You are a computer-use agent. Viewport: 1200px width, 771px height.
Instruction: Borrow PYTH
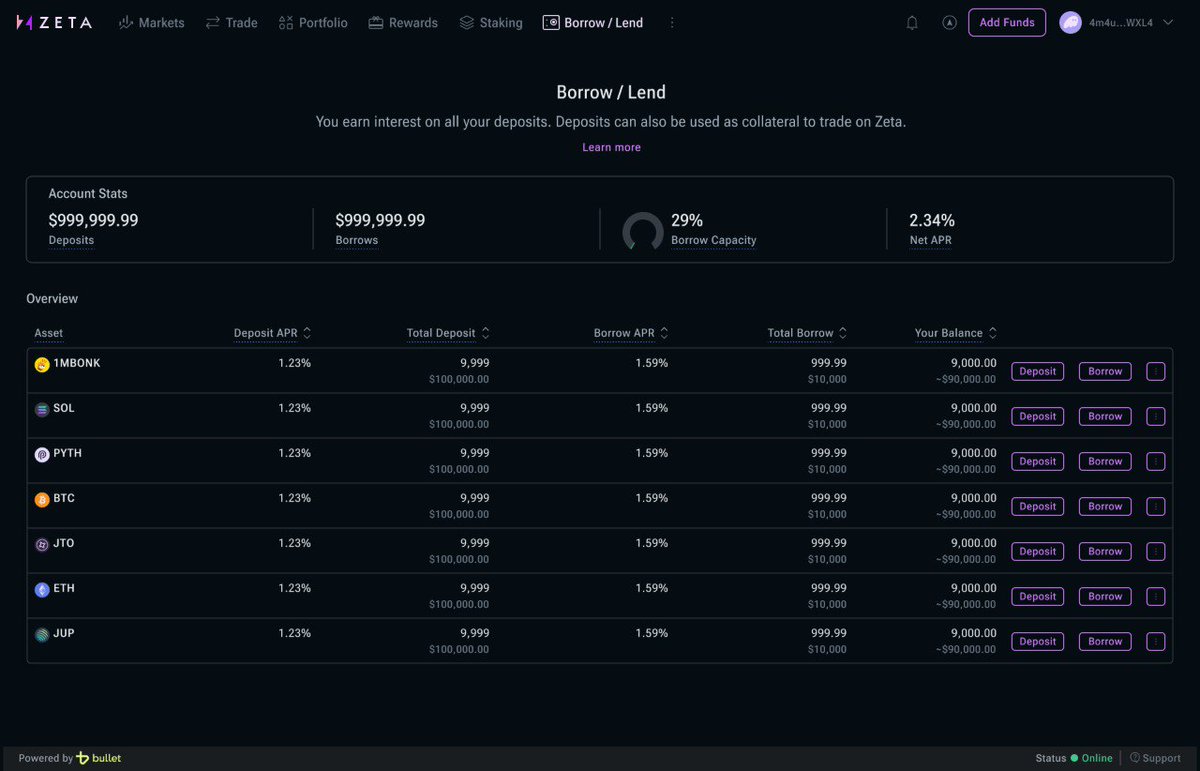(x=1105, y=461)
